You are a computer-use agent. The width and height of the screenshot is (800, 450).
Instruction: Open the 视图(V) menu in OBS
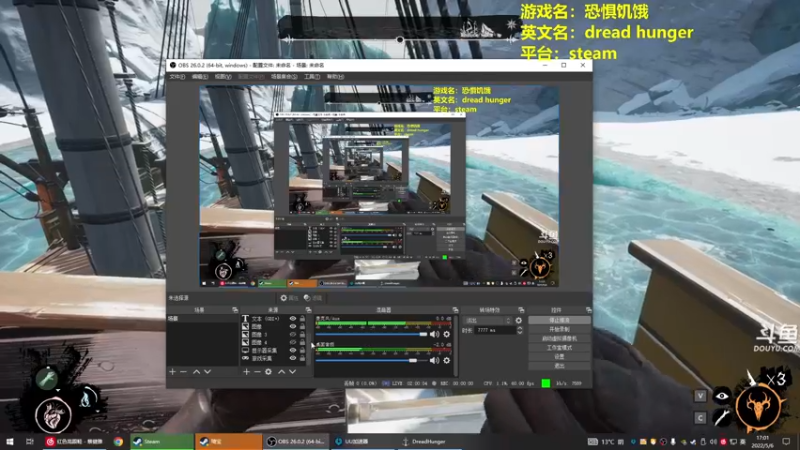(223, 77)
